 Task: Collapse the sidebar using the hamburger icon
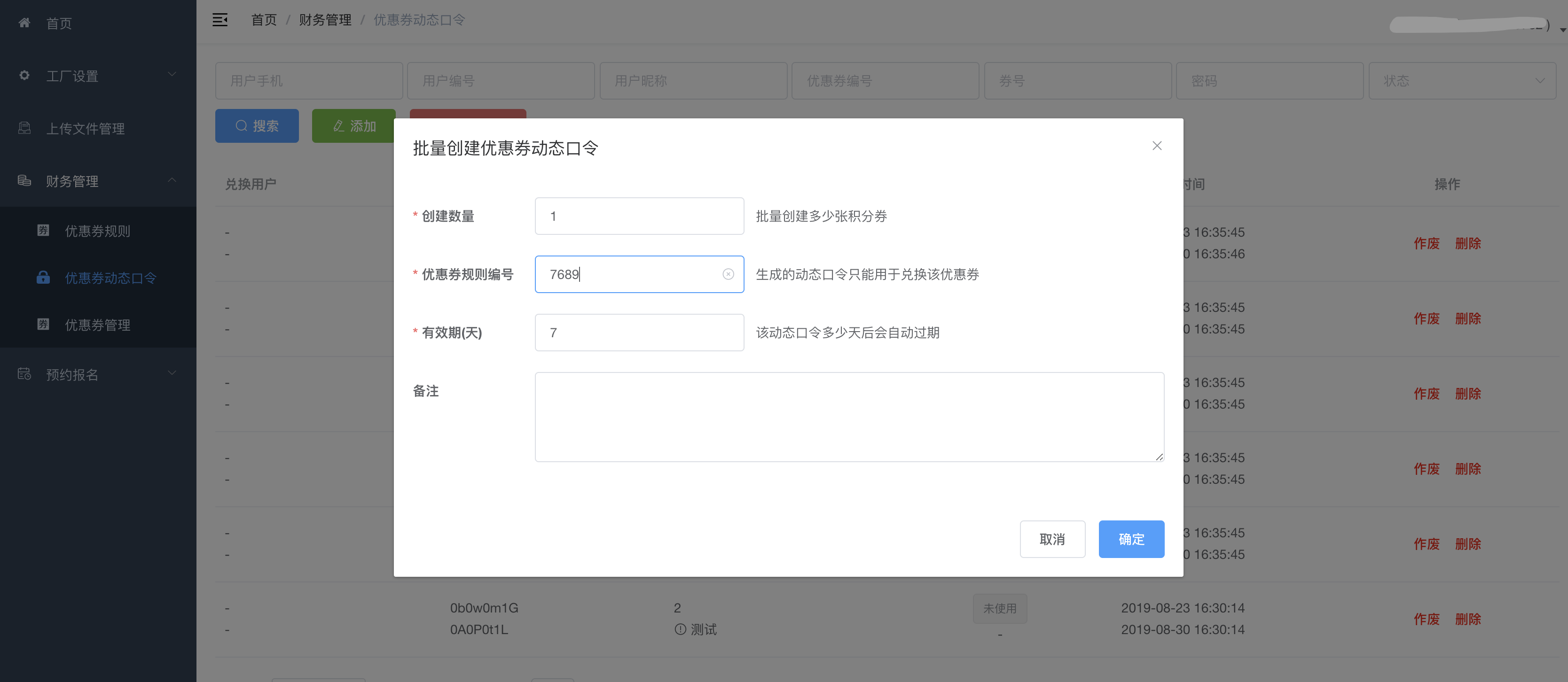click(220, 19)
